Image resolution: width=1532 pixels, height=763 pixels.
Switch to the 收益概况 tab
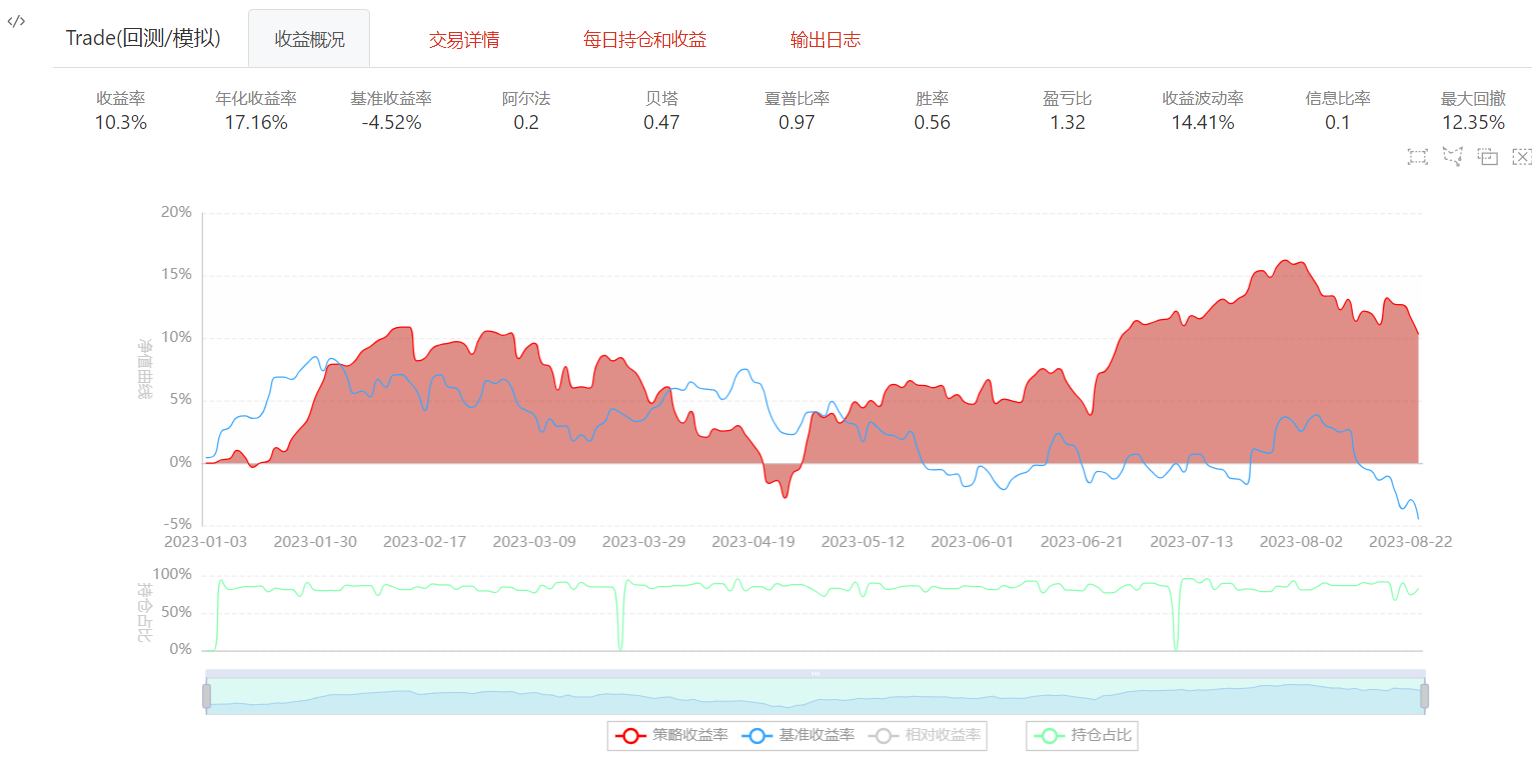coord(309,40)
